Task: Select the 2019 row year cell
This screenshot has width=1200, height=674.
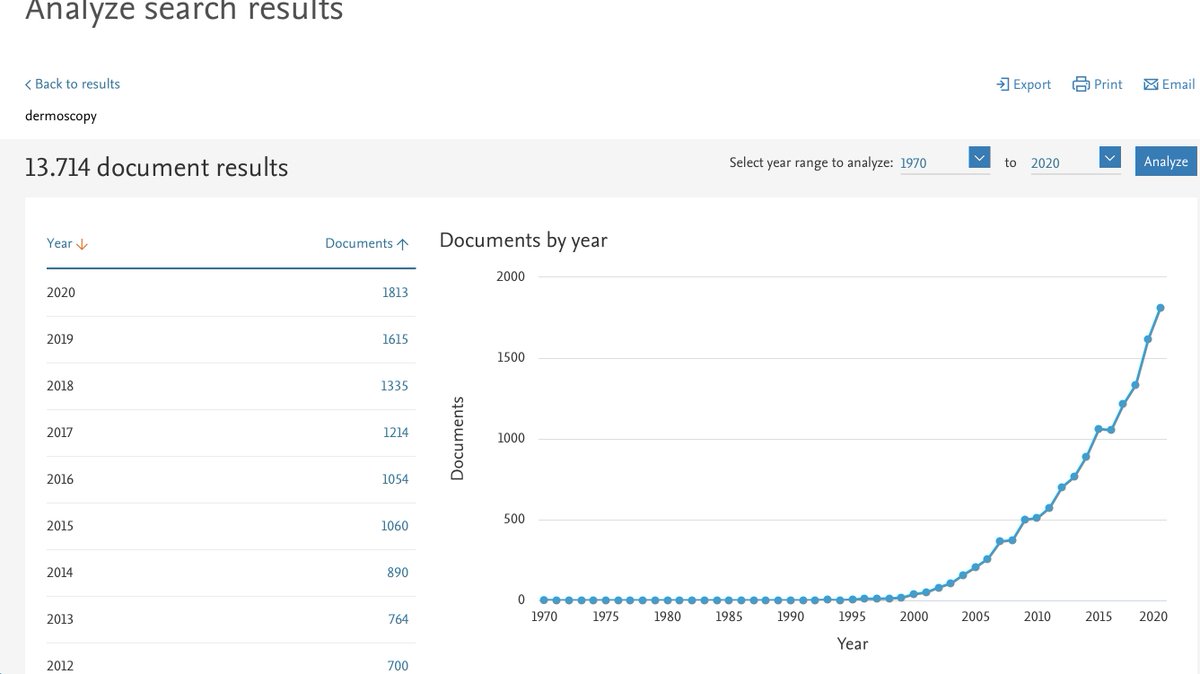Action: [x=61, y=339]
